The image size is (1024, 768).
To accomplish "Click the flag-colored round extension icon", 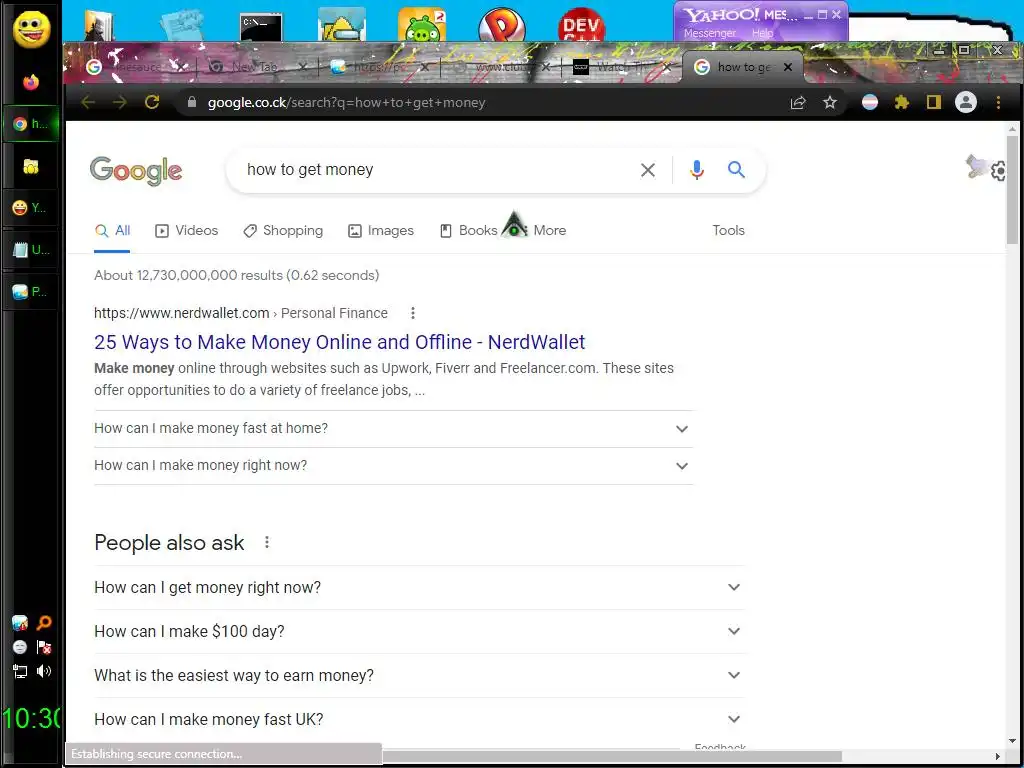I will (x=870, y=103).
